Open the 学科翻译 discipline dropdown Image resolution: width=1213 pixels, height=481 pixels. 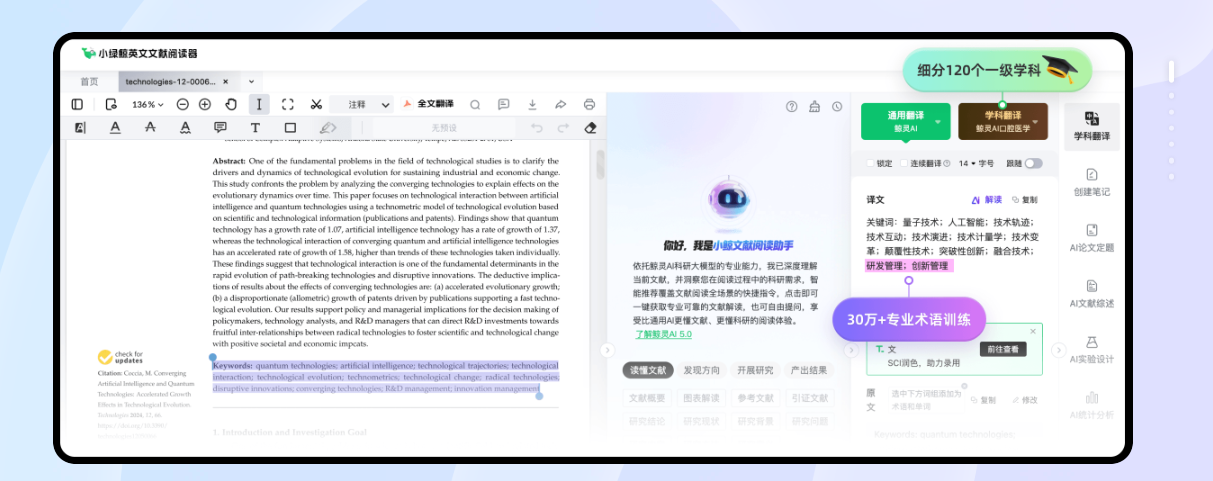(x=1003, y=122)
